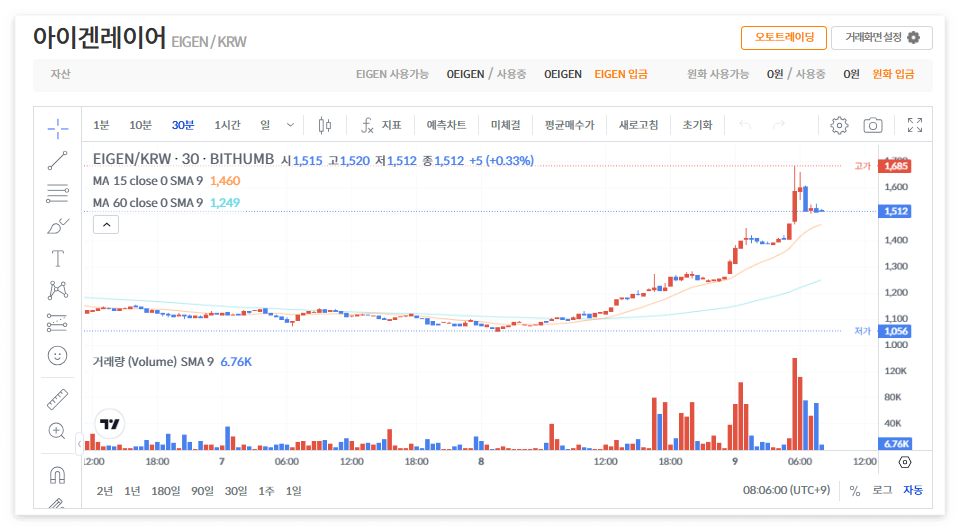
Task: Switch to 일 daily interval
Action: (265, 125)
